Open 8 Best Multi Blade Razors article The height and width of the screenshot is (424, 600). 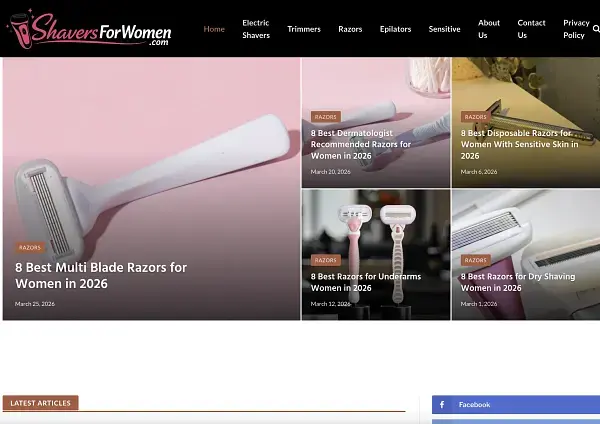coord(101,275)
